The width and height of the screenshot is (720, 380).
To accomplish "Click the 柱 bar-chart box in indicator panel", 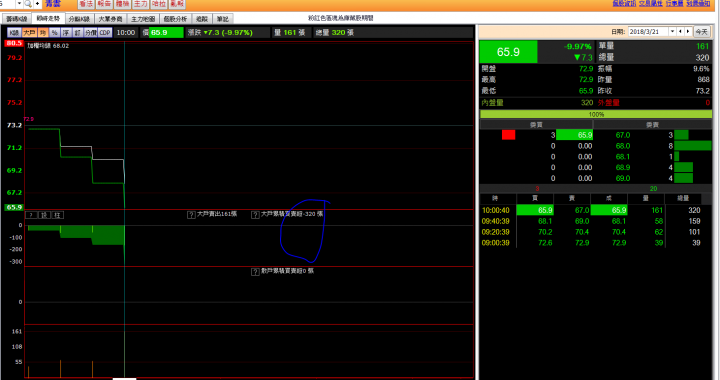I will [58, 215].
